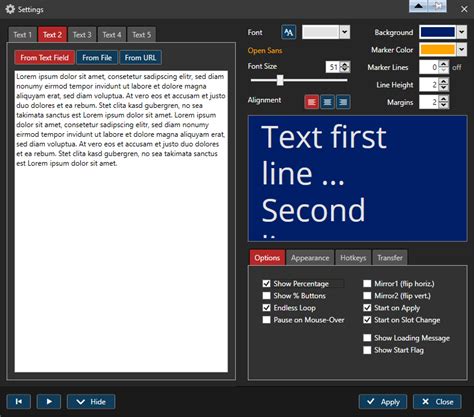Toggle the Start on Slot Change checkbox
The width and height of the screenshot is (474, 417).
coord(367,320)
